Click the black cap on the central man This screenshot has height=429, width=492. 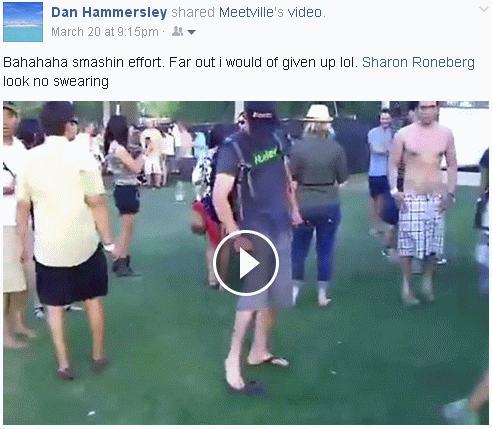tap(261, 111)
